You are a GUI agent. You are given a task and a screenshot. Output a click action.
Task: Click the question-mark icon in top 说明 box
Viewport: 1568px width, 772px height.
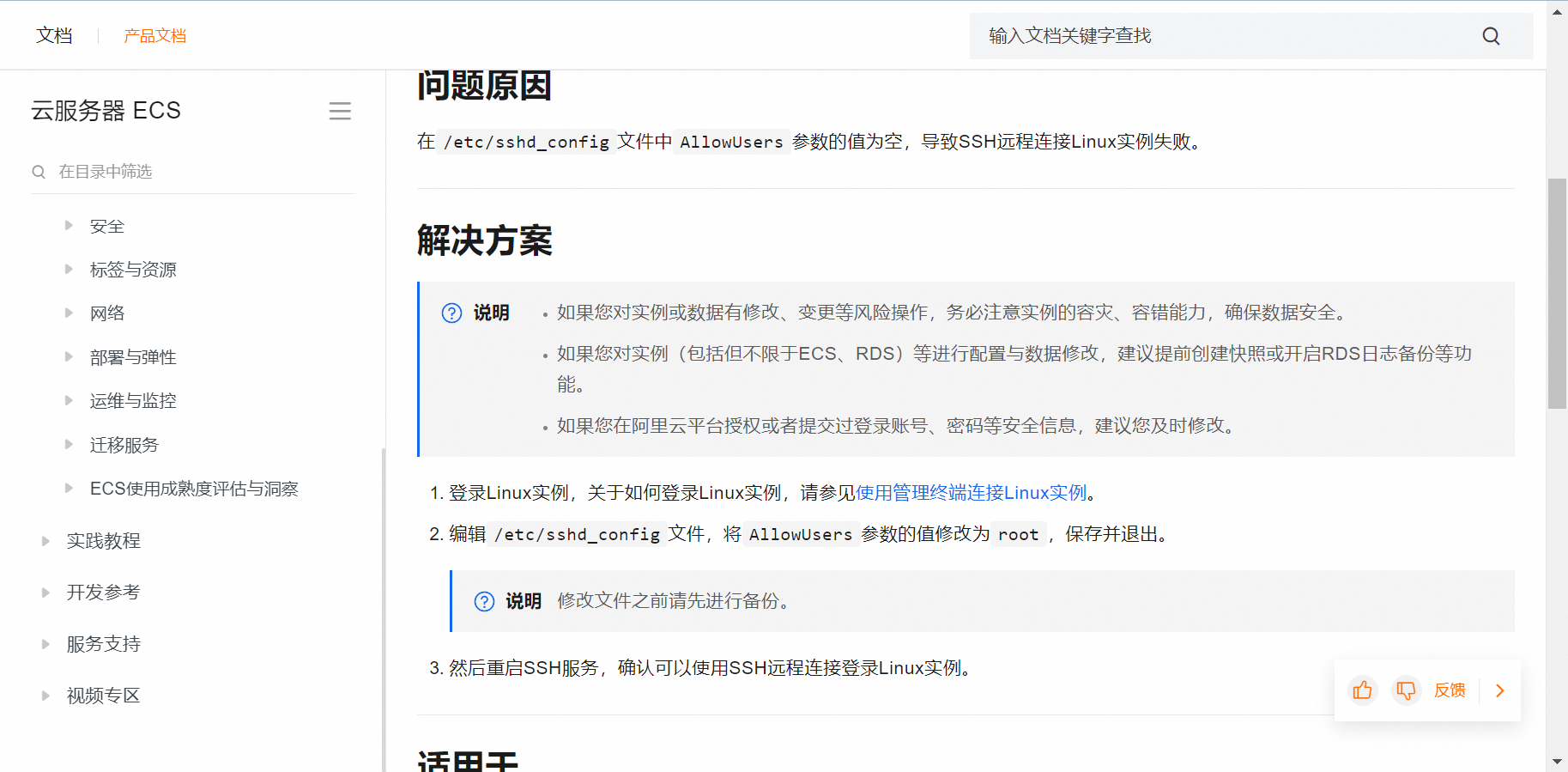coord(451,313)
